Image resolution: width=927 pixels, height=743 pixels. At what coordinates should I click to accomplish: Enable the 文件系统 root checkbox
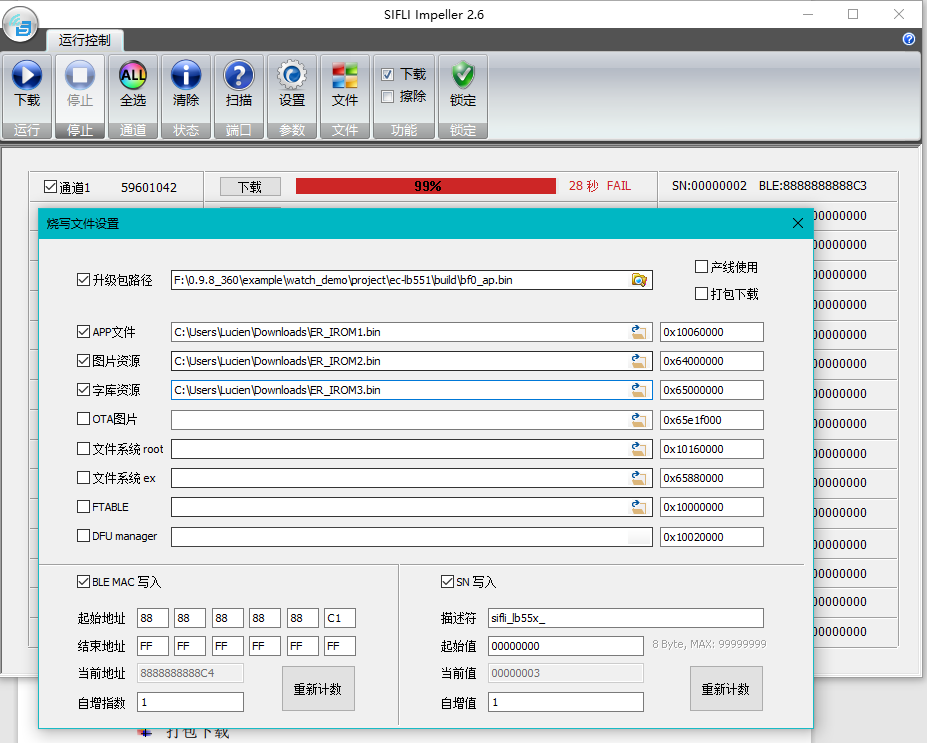(83, 449)
